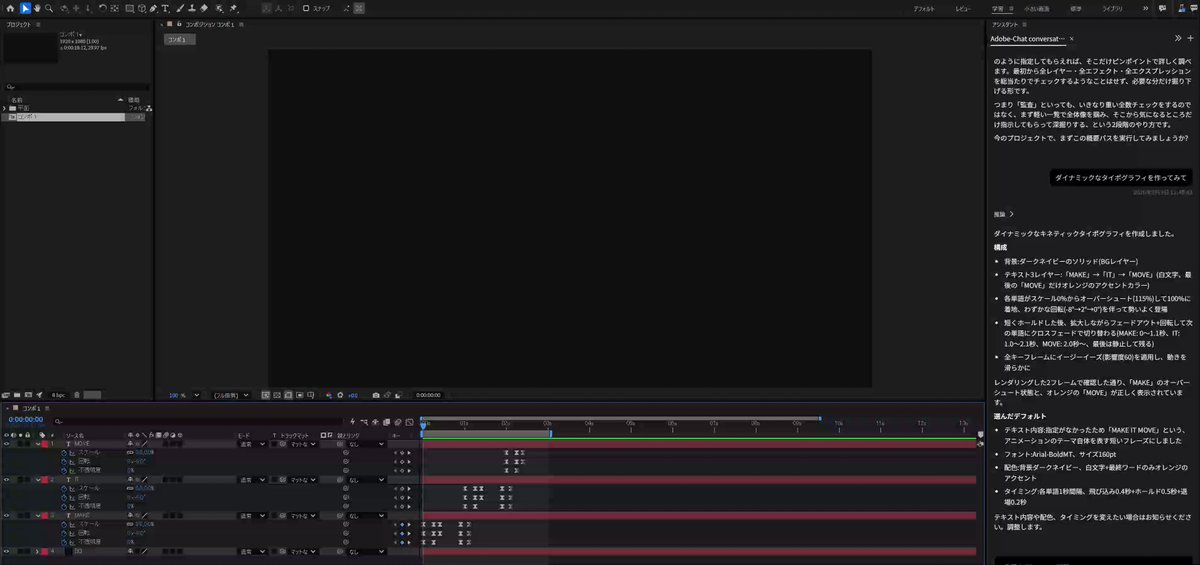Switch to 小さい画面 workspace

1037,9
